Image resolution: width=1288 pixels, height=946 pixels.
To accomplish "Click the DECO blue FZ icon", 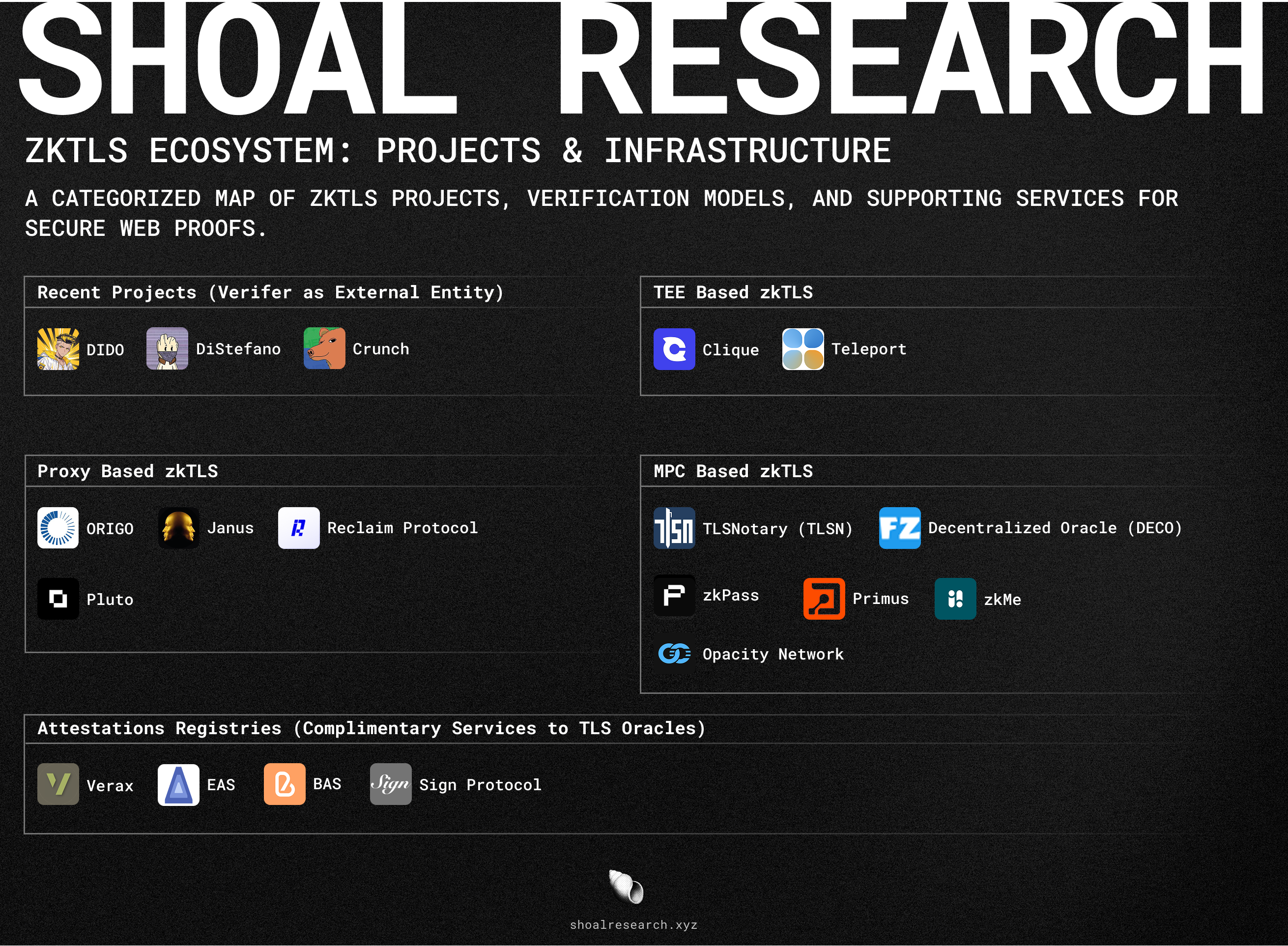I will click(900, 528).
